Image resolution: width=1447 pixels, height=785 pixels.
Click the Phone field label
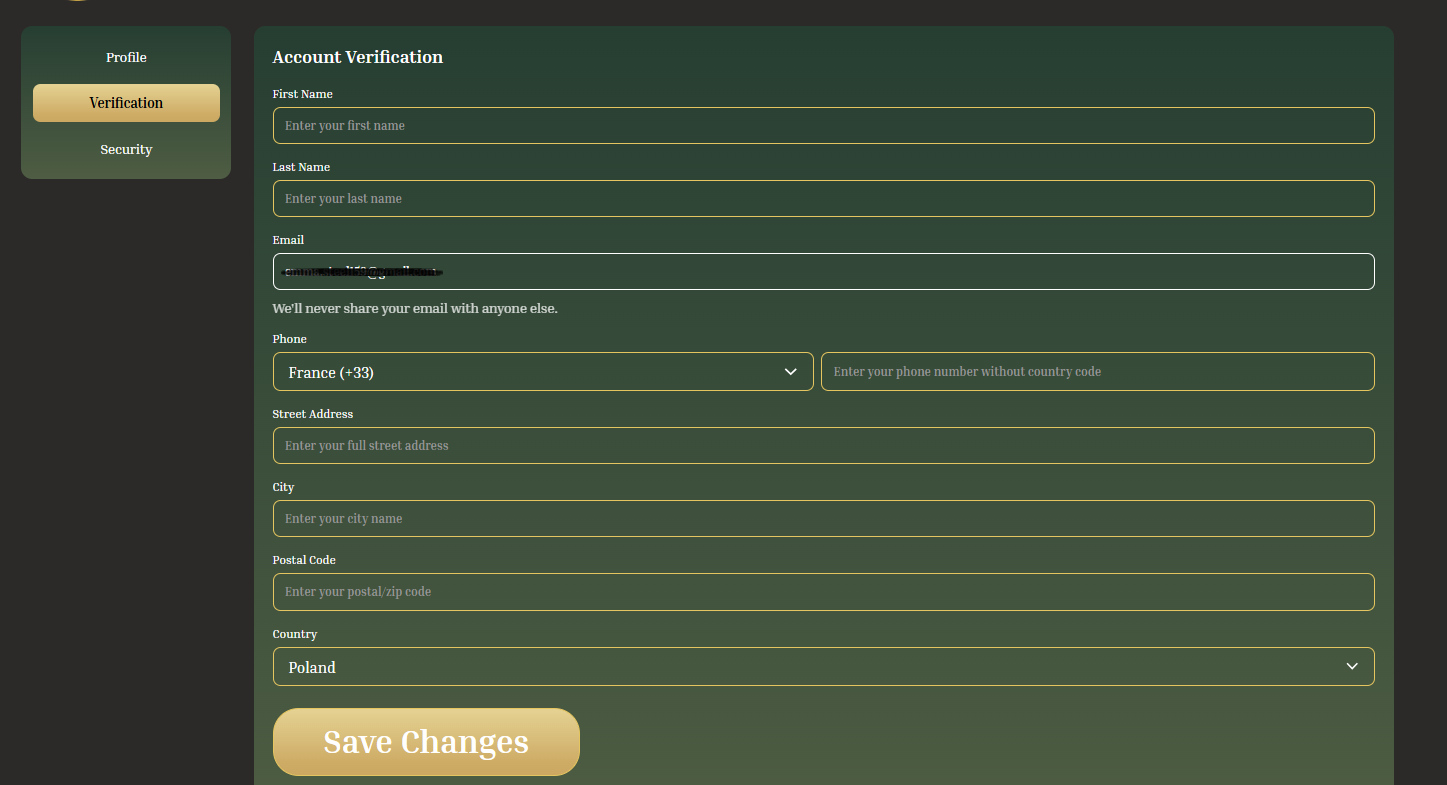[289, 339]
